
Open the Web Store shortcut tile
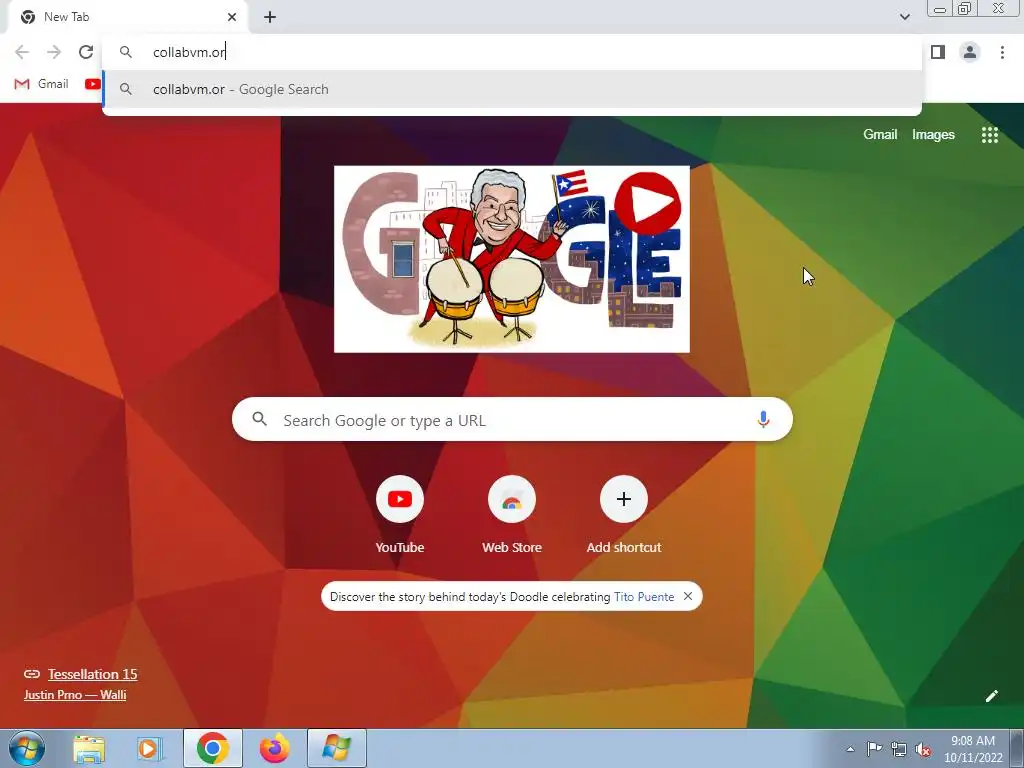(512, 515)
